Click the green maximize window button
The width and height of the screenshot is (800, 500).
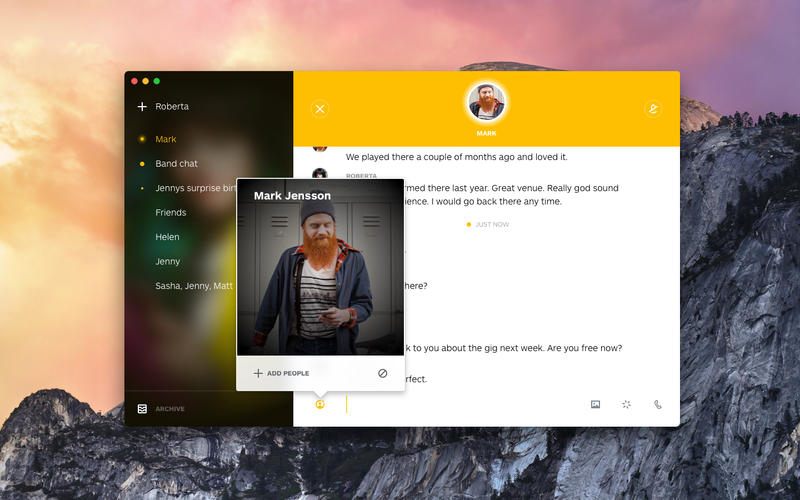(157, 81)
